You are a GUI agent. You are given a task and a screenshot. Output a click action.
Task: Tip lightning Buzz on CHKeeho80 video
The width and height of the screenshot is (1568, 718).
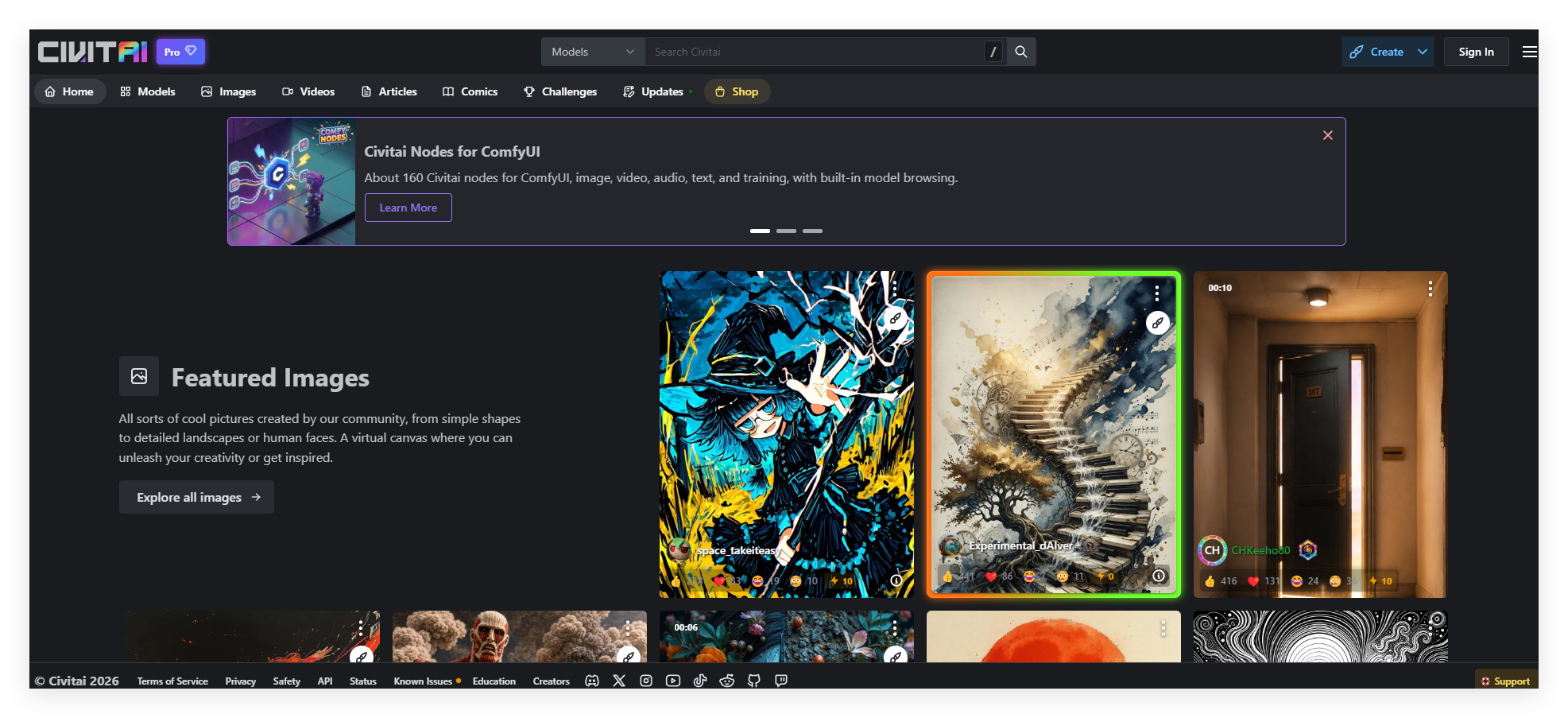(x=1380, y=581)
